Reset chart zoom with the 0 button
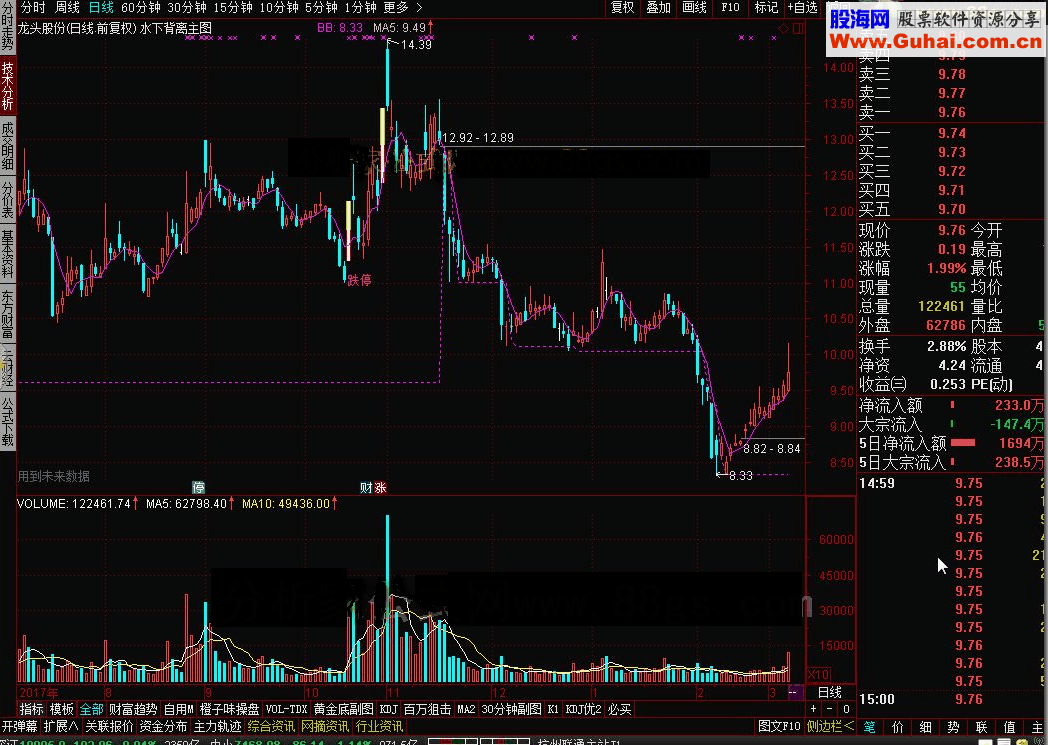Image resolution: width=1048 pixels, height=745 pixels. click(846, 709)
